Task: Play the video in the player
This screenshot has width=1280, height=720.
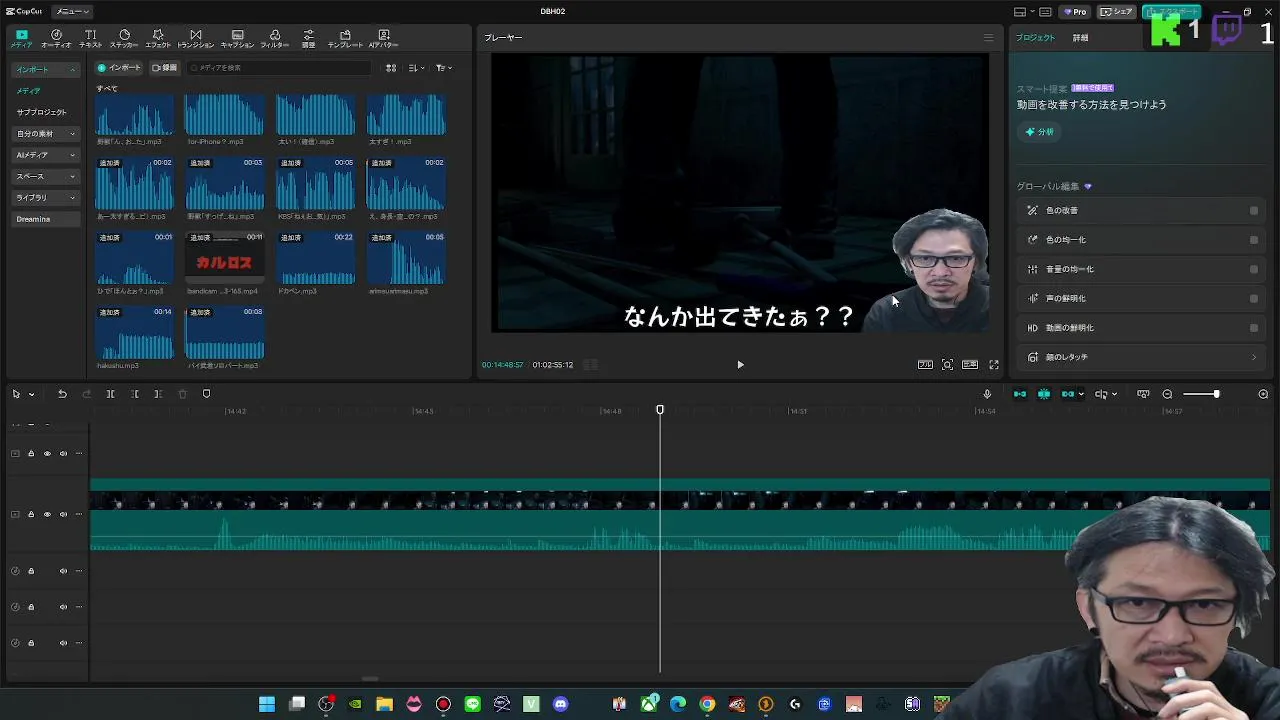Action: 740,365
